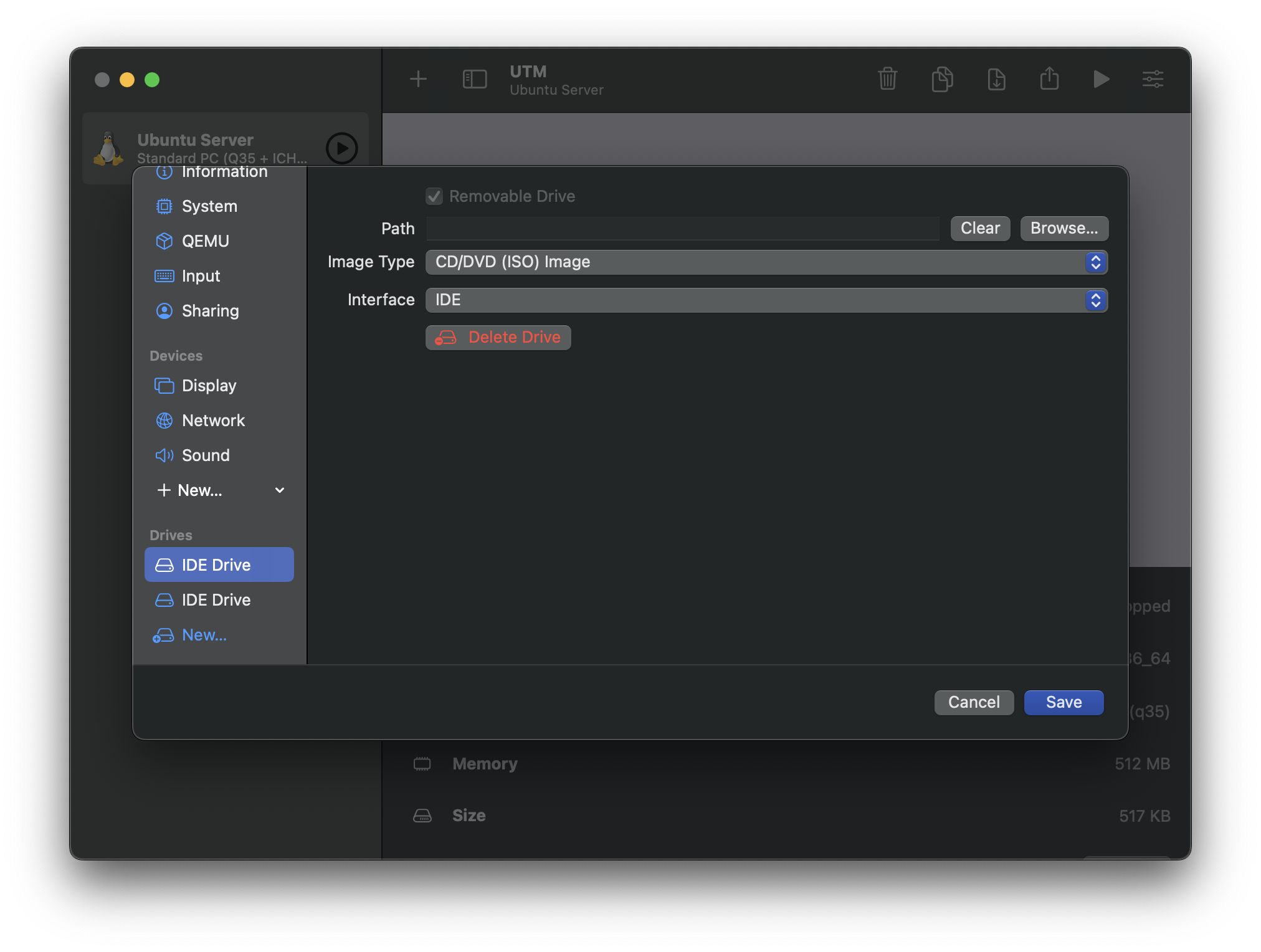1261x952 pixels.
Task: Open the QEMU settings section
Action: click(219, 241)
